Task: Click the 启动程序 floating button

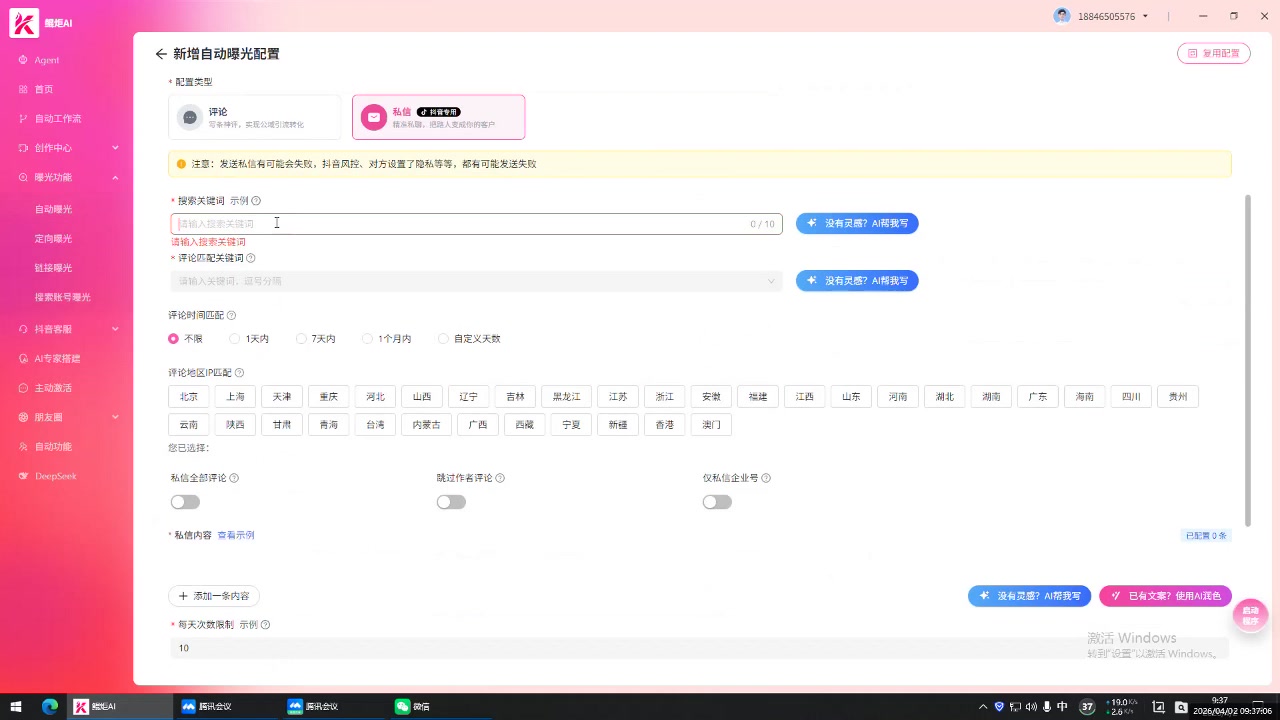Action: (x=1250, y=615)
